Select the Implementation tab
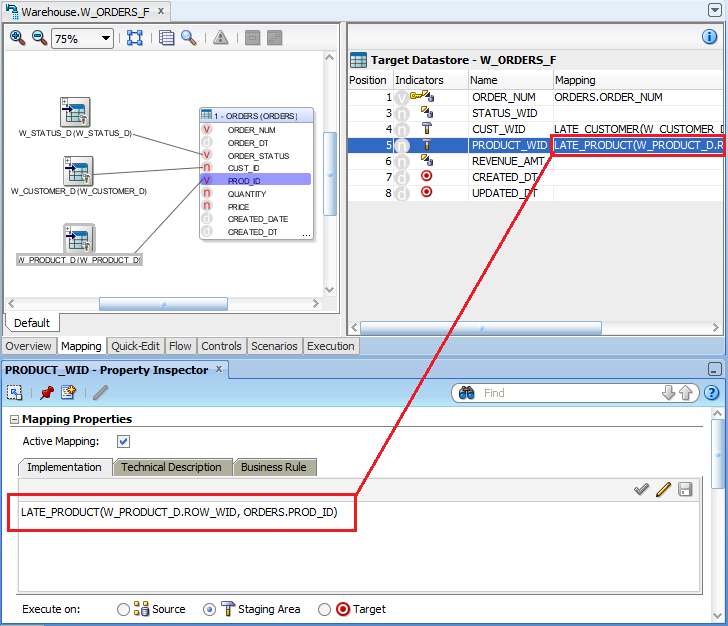This screenshot has height=626, width=728. [65, 467]
